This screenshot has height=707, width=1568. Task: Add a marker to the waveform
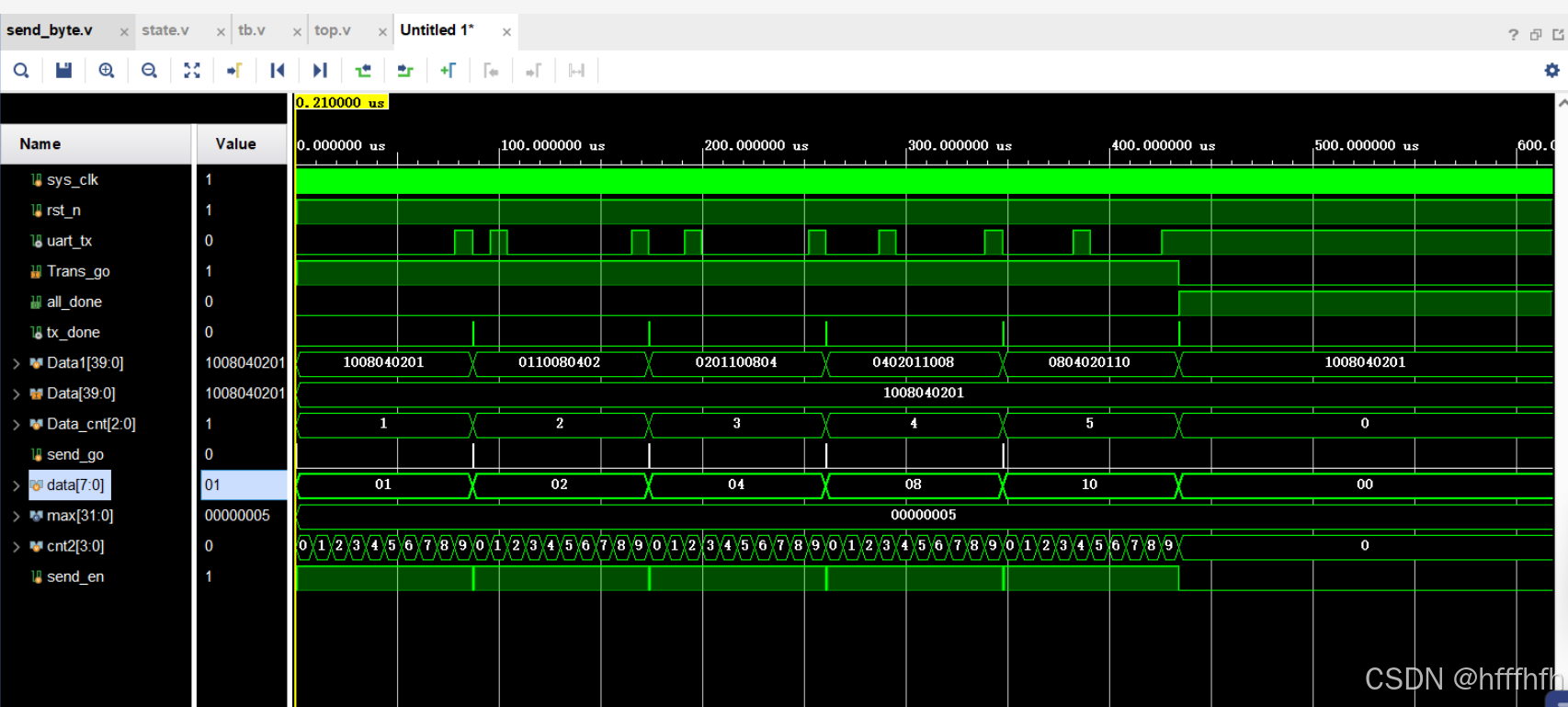coord(449,71)
